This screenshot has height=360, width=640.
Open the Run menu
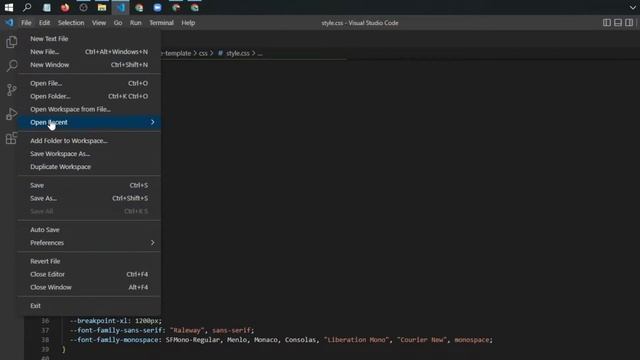[x=136, y=23]
